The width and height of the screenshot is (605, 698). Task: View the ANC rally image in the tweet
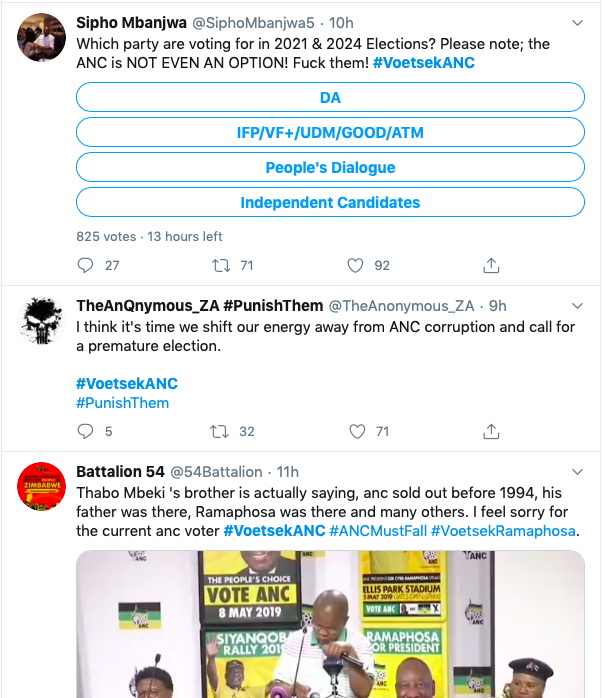tap(330, 624)
